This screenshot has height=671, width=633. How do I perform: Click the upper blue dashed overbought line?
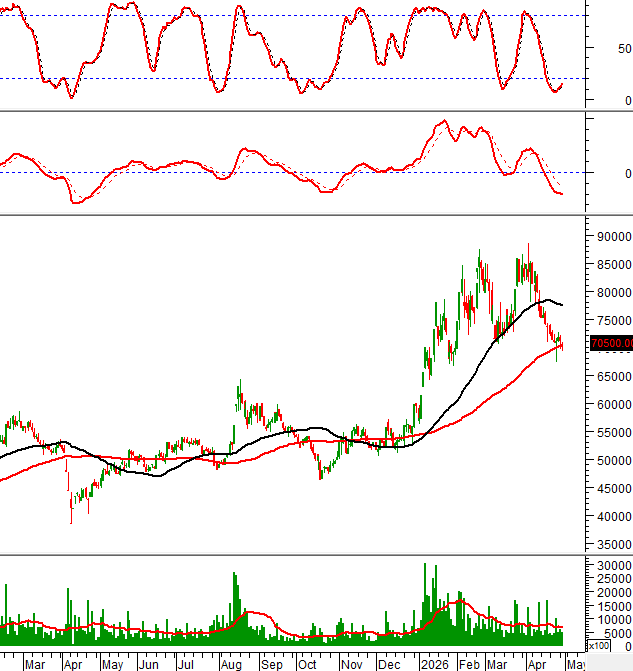click(x=293, y=16)
